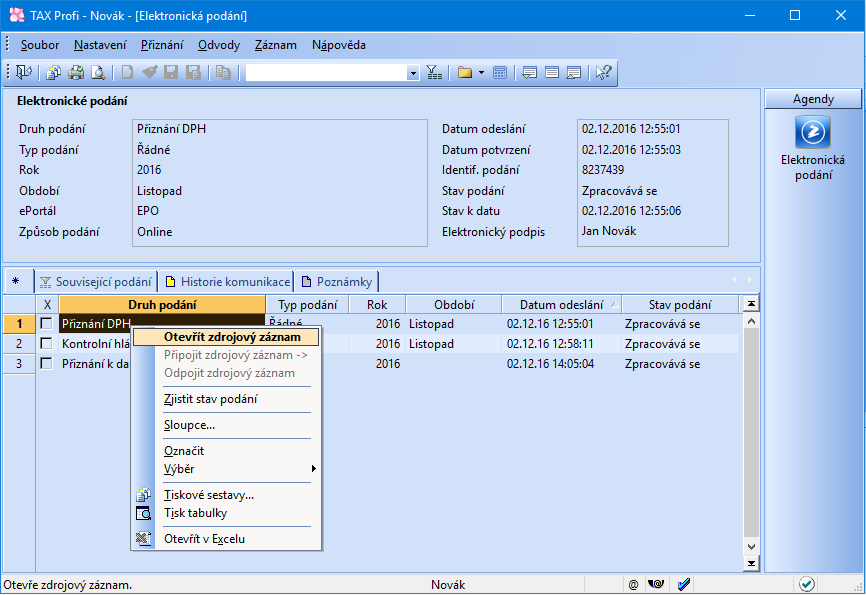Click the green checkmark status bar icon
The width and height of the screenshot is (866, 595).
click(806, 584)
